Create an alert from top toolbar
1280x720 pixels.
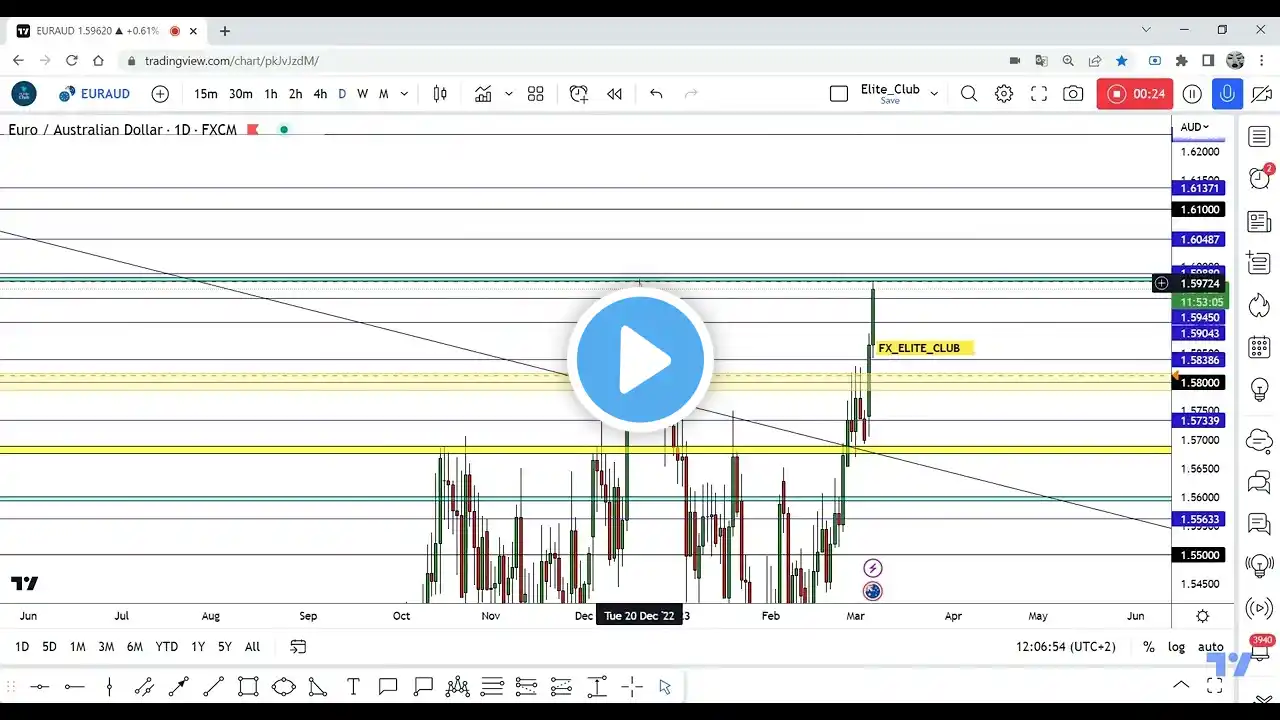tap(579, 94)
